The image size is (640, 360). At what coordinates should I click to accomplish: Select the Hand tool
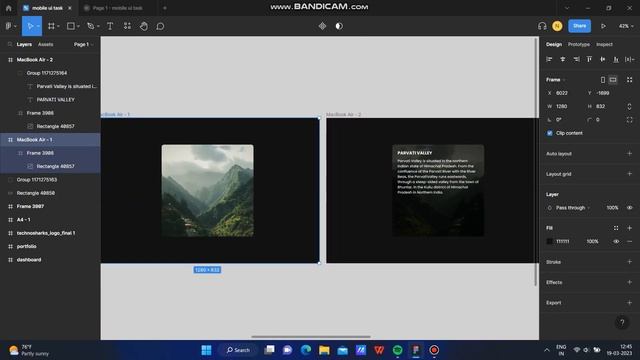coord(144,26)
